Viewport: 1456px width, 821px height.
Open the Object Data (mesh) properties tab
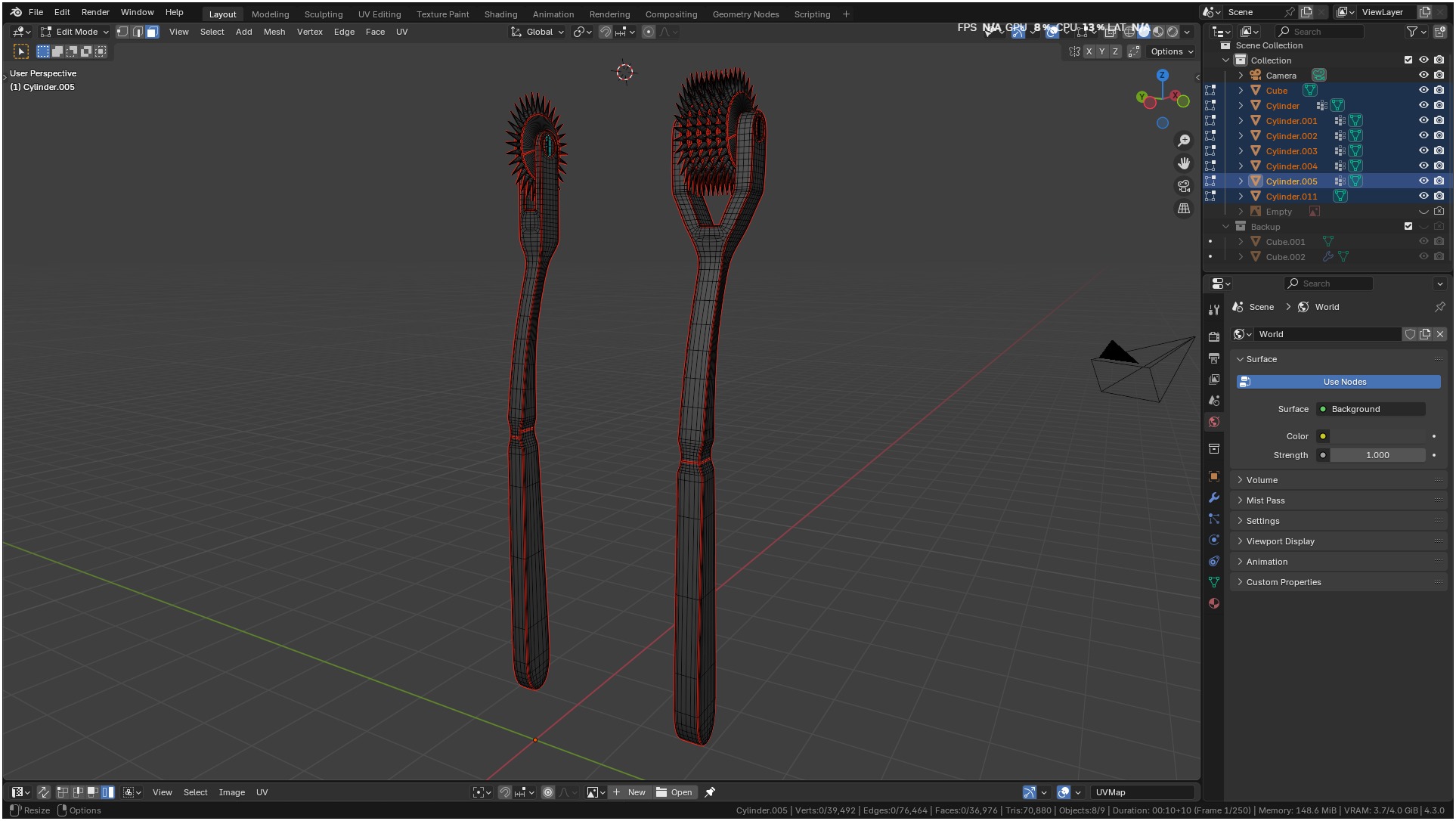1214,582
